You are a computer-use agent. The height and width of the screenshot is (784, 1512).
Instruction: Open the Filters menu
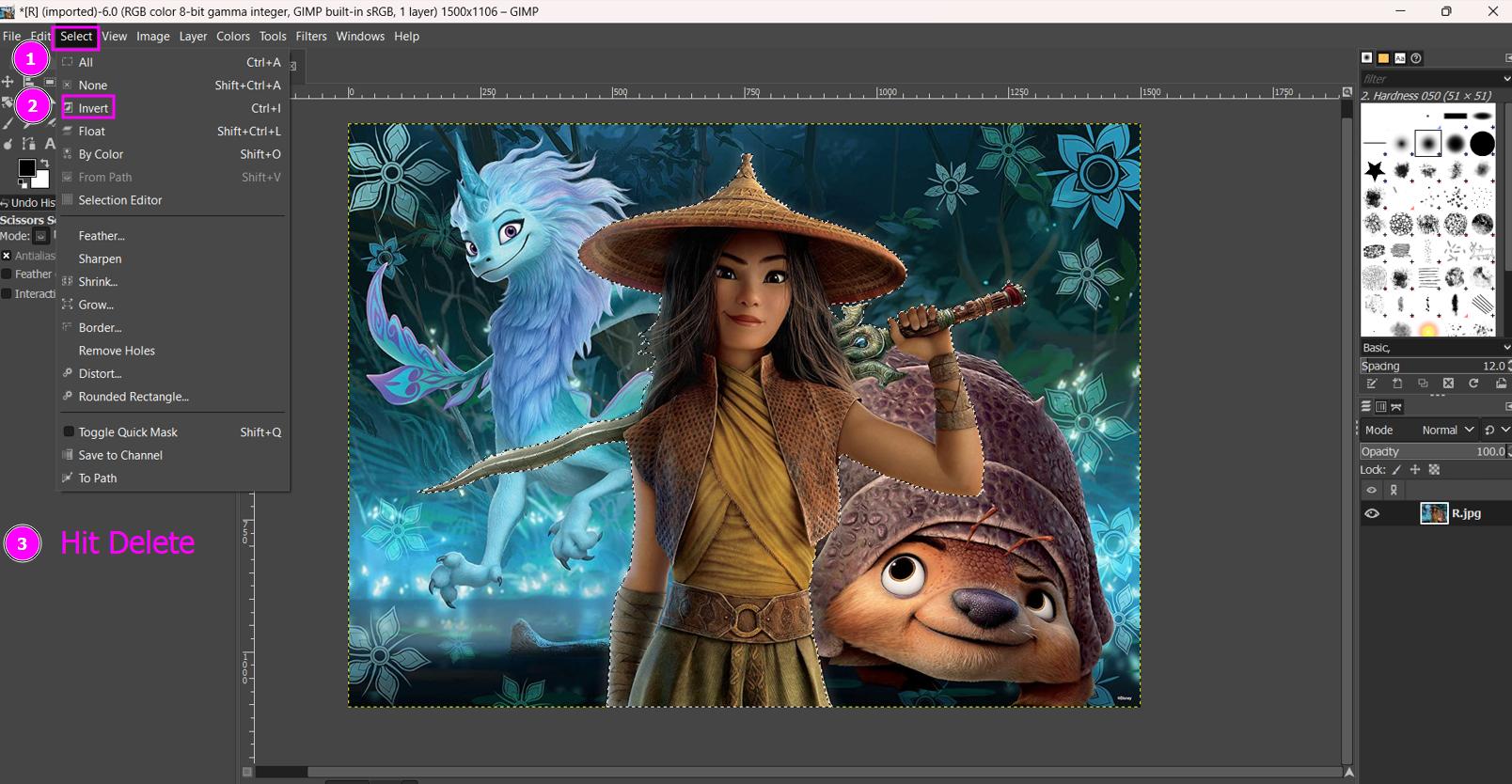(x=311, y=36)
